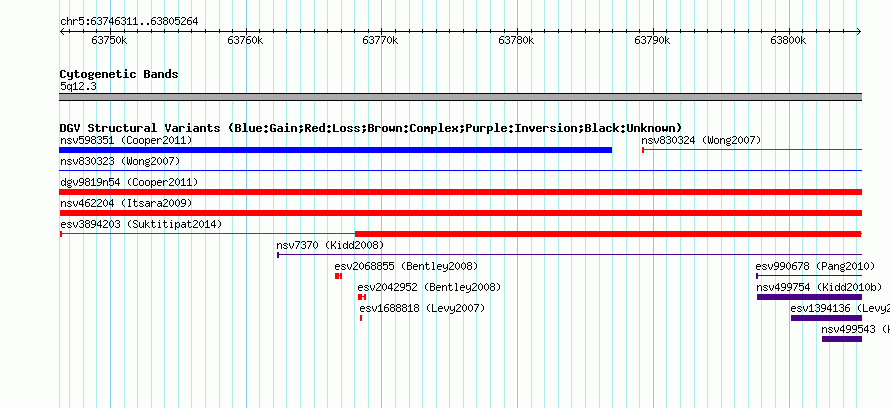Screen dimensions: 890x408
Task: Click the red dgv9819n54 loss bar
Action: (461, 192)
